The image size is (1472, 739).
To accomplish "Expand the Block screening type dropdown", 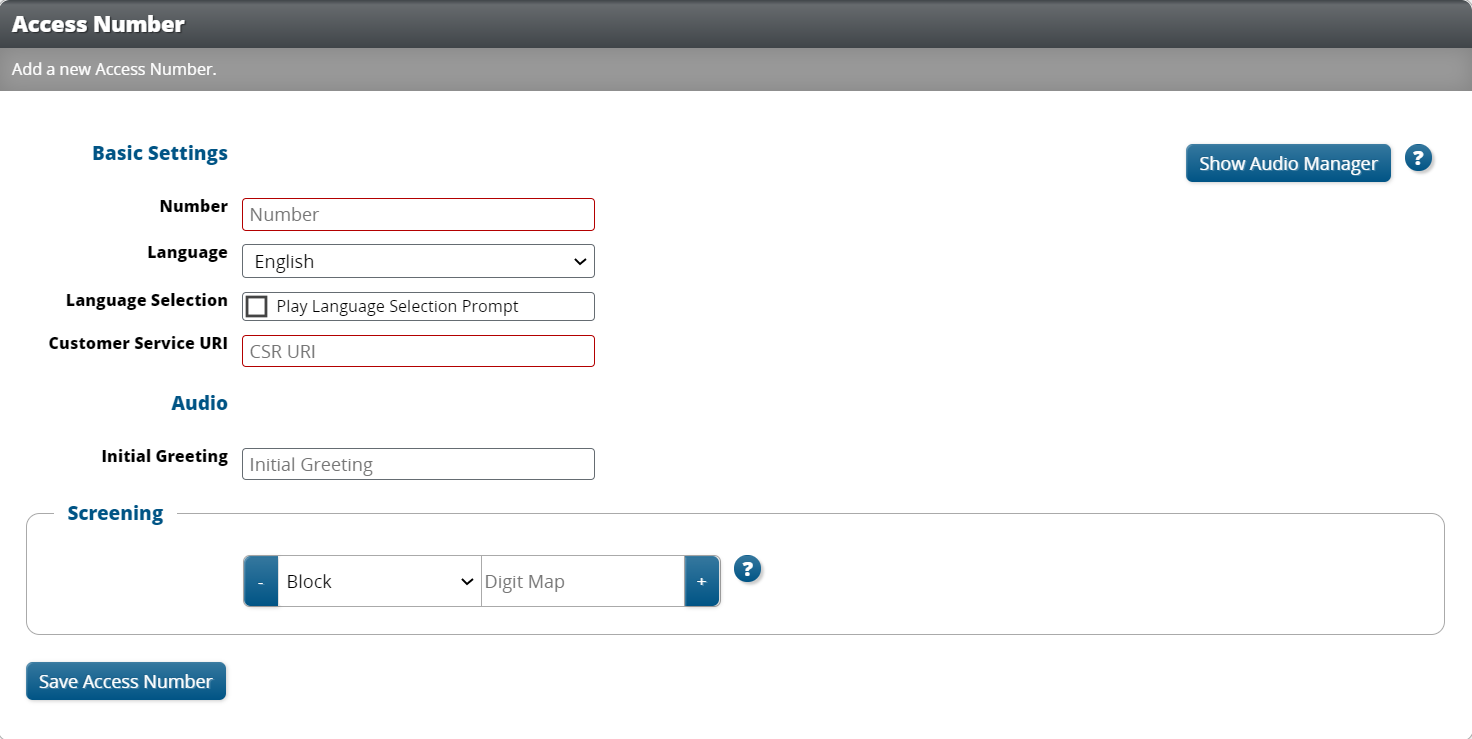I will pos(379,581).
